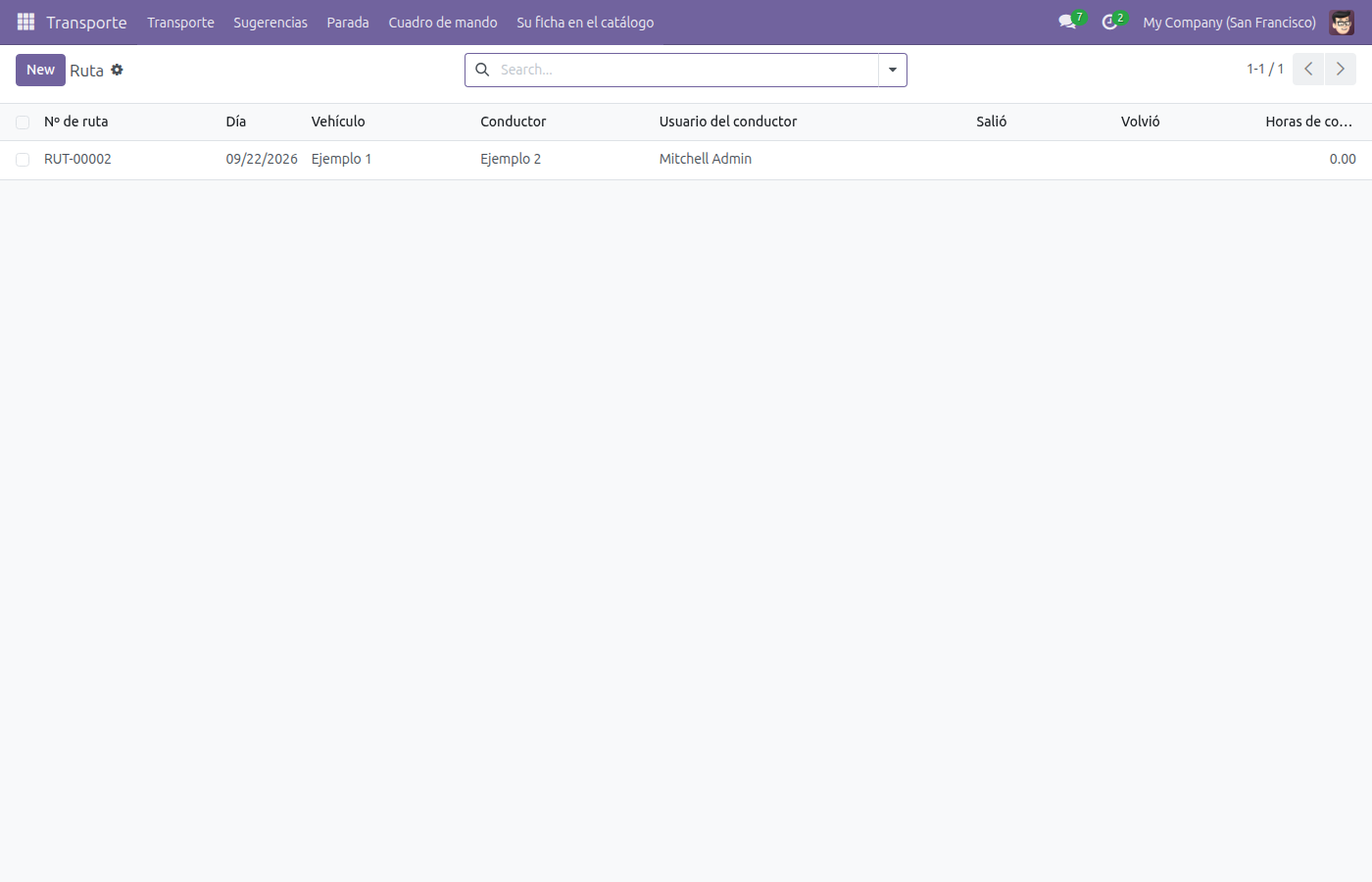Open the Ruta settings gear
1372x882 pixels.
(117, 70)
